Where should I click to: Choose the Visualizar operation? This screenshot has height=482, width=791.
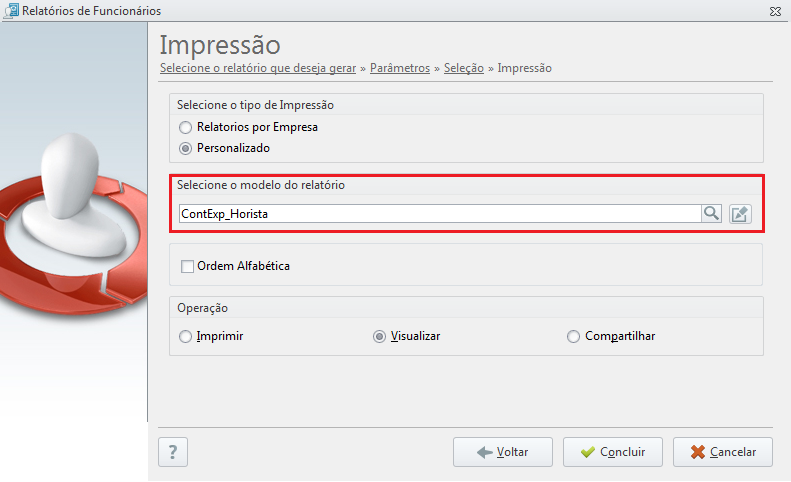(x=379, y=336)
